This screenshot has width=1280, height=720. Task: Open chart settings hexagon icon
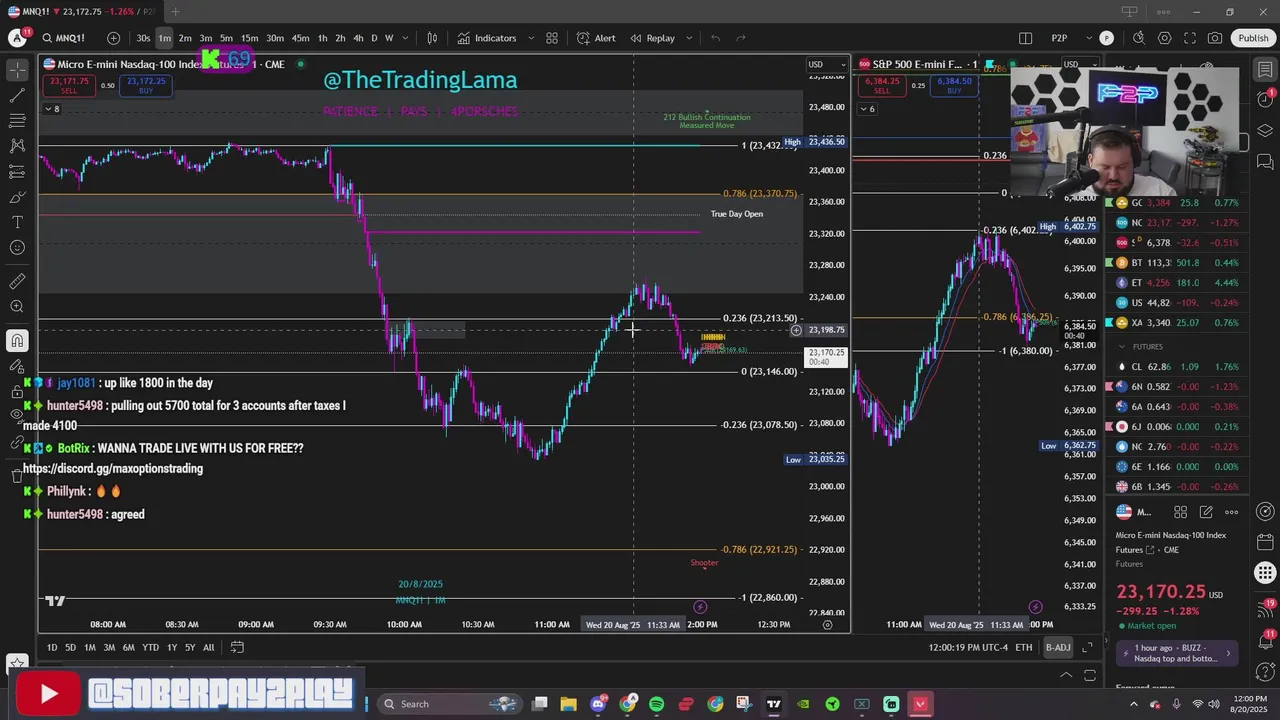[x=1164, y=38]
